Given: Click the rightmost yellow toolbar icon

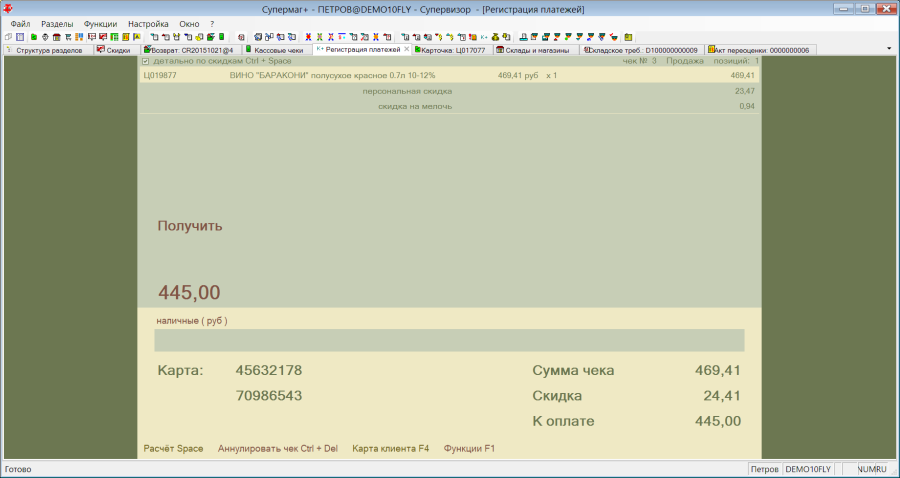Looking at the screenshot, I should point(628,37).
